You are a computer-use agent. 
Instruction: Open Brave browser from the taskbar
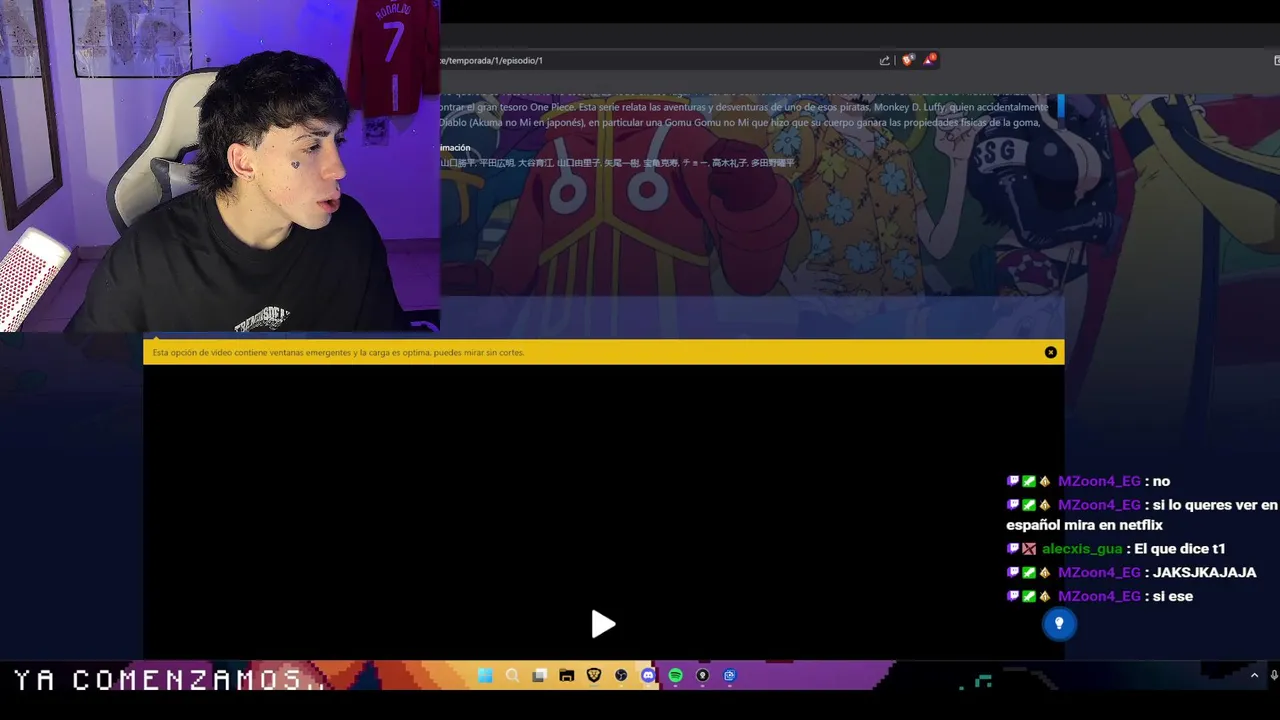click(x=593, y=676)
